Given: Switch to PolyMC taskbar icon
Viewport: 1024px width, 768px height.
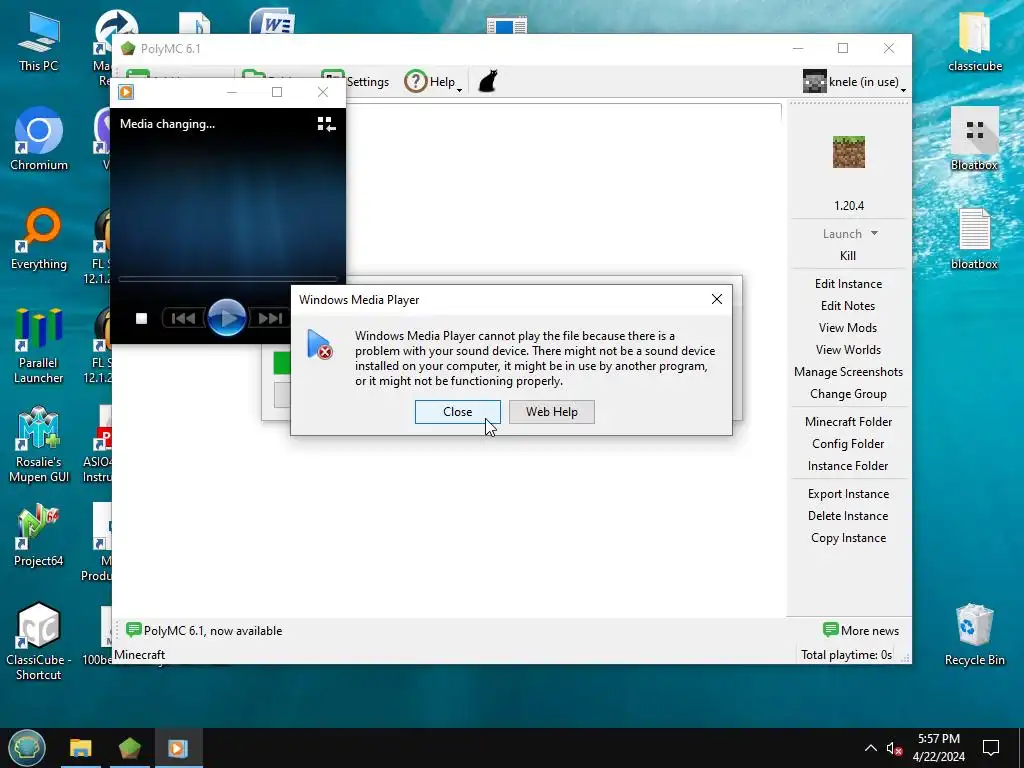Looking at the screenshot, I should [130, 748].
